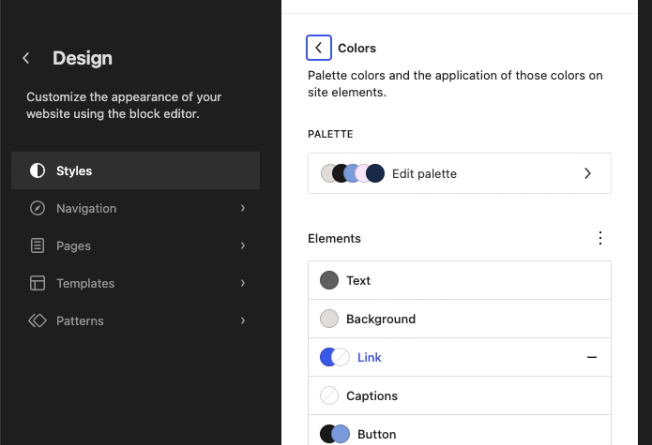Expand the Navigation chevron
The width and height of the screenshot is (652, 445).
click(x=243, y=208)
